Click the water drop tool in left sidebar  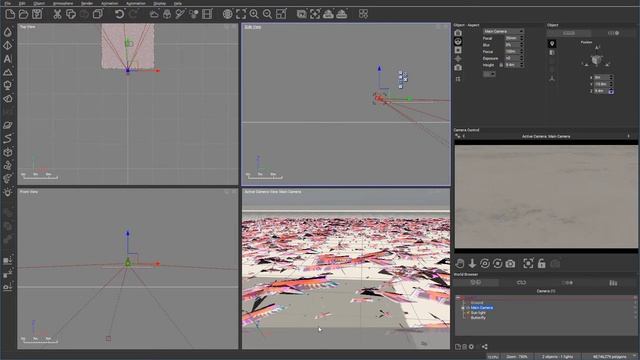8,32
